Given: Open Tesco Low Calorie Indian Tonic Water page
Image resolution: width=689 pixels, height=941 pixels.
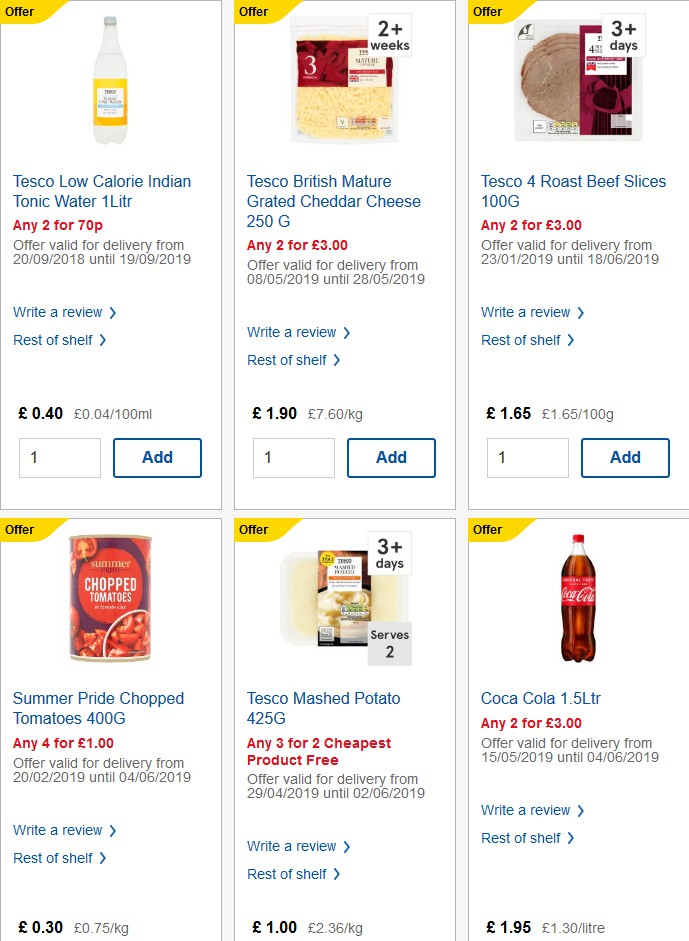Looking at the screenshot, I should [102, 191].
